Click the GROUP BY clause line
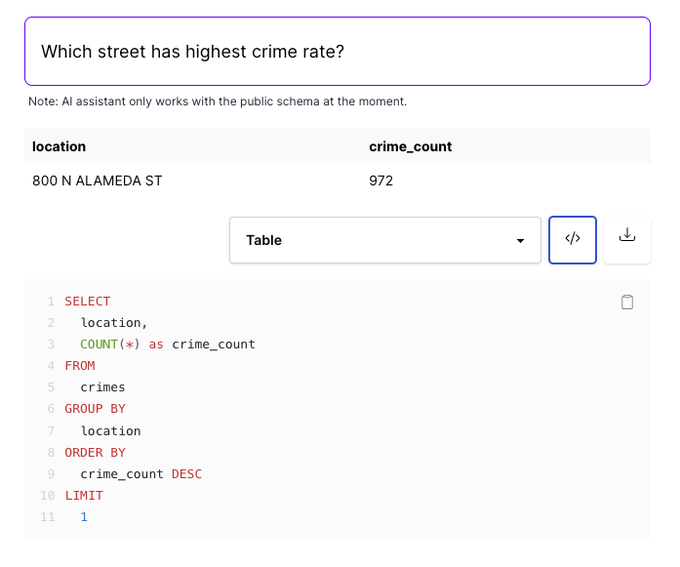This screenshot has width=680, height=567. (95, 409)
